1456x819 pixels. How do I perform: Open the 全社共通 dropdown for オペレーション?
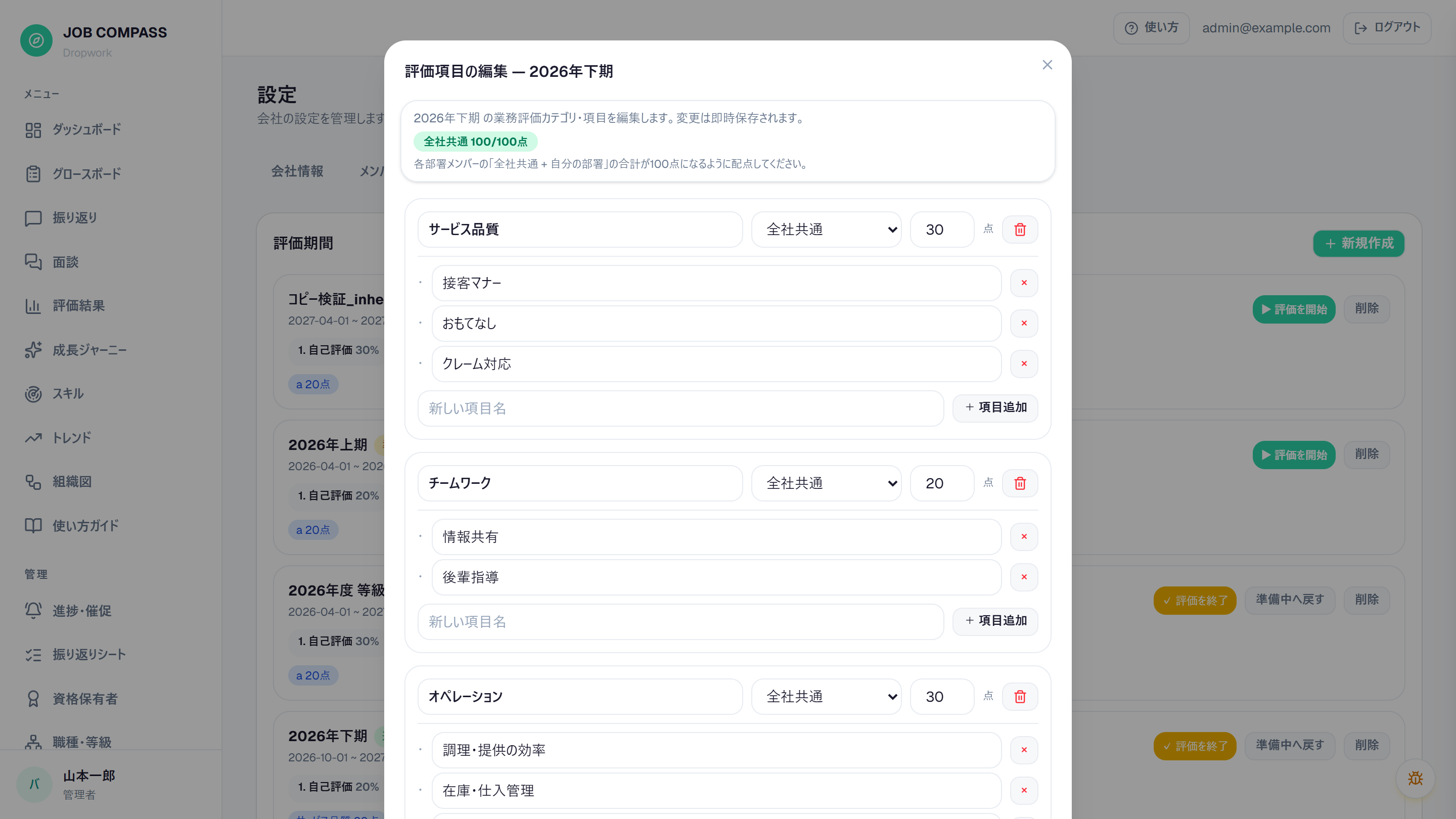(x=826, y=696)
